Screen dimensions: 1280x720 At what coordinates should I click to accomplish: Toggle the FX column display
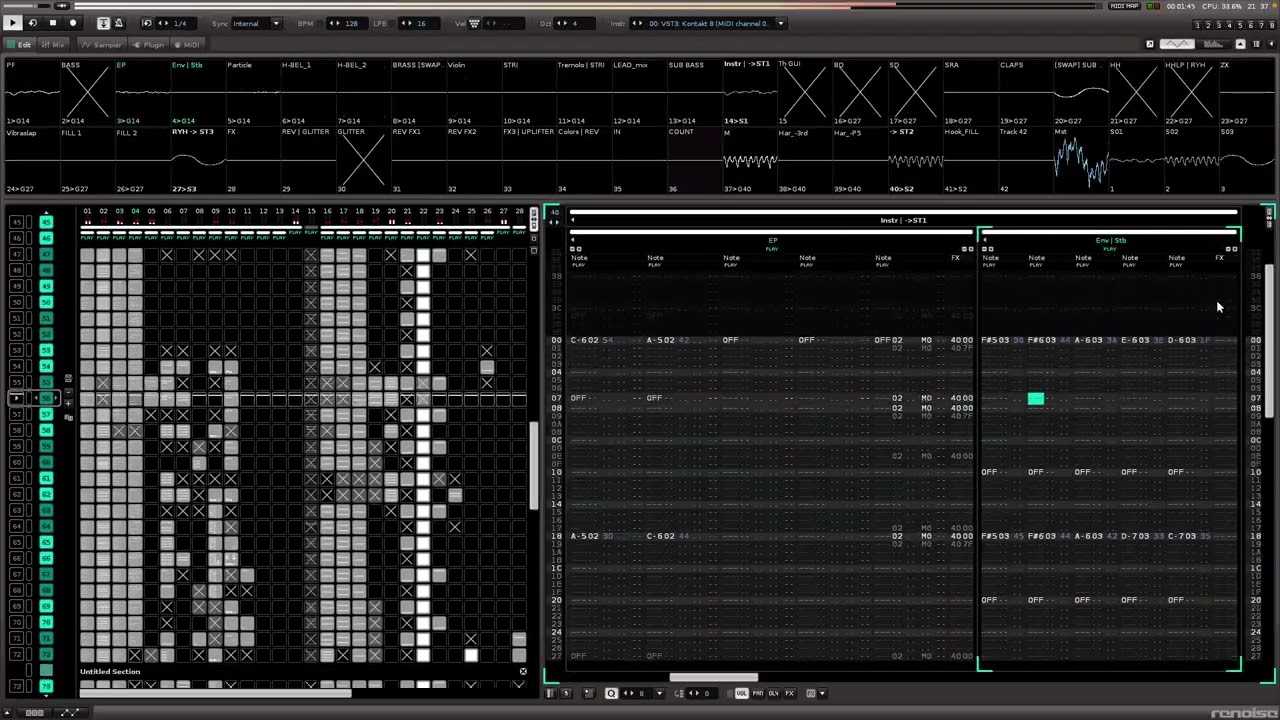click(789, 693)
